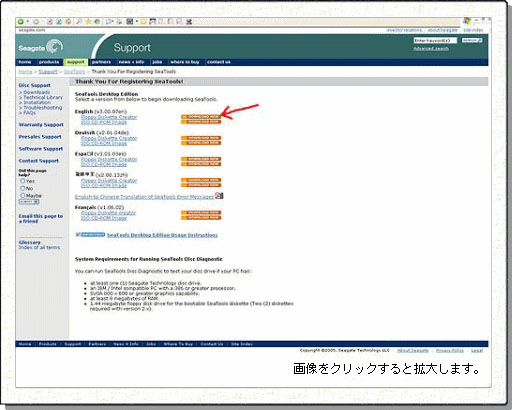Click Español Floppy Diskette Creator link

[x=109, y=159]
